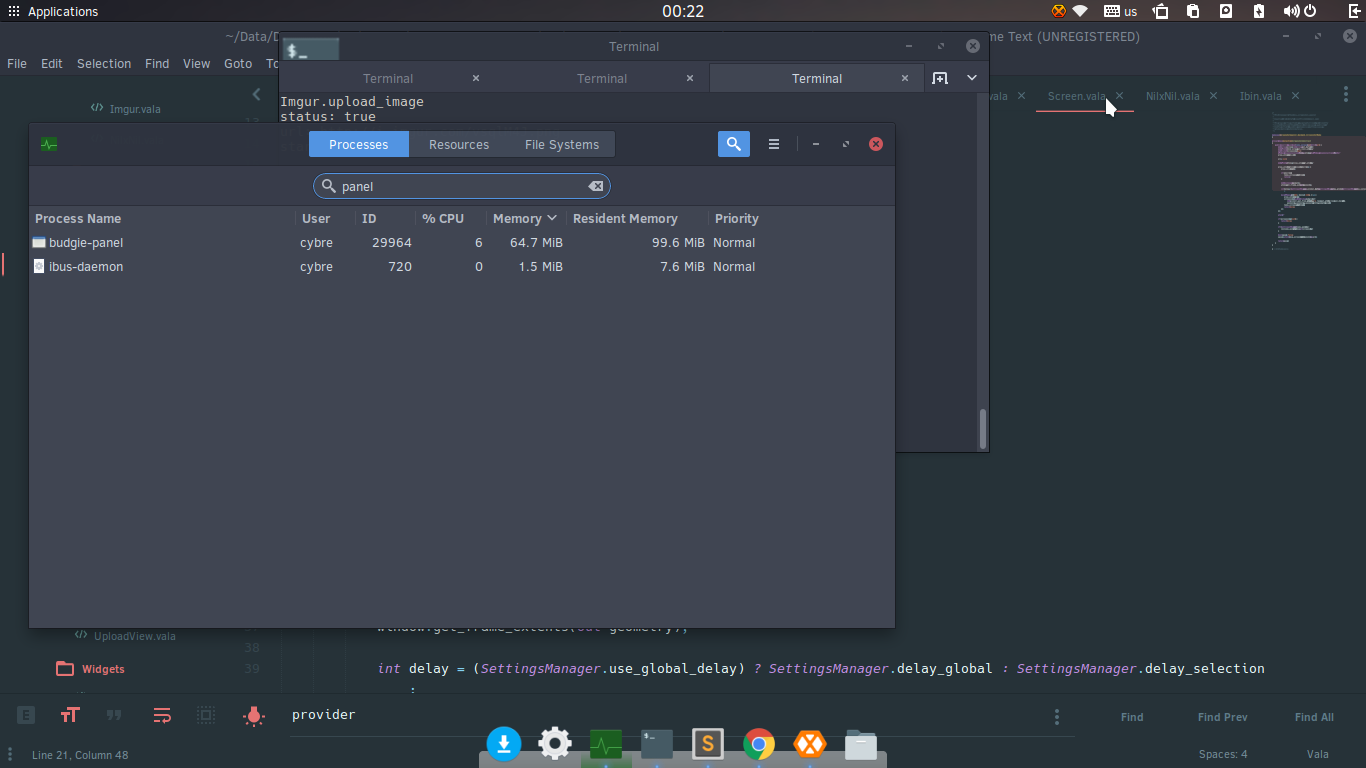Select the Ibin.vala editor tab
The image size is (1366, 768).
click(x=1260, y=96)
